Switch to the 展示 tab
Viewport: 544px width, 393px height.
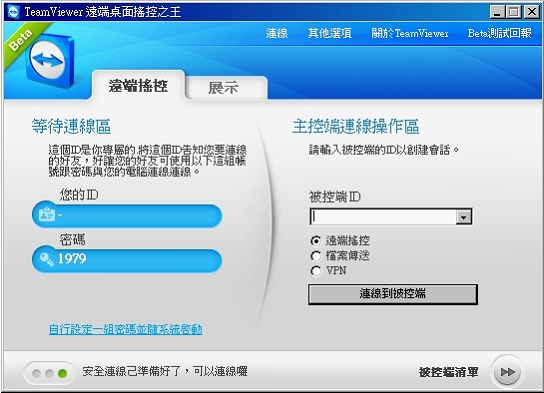pos(226,88)
